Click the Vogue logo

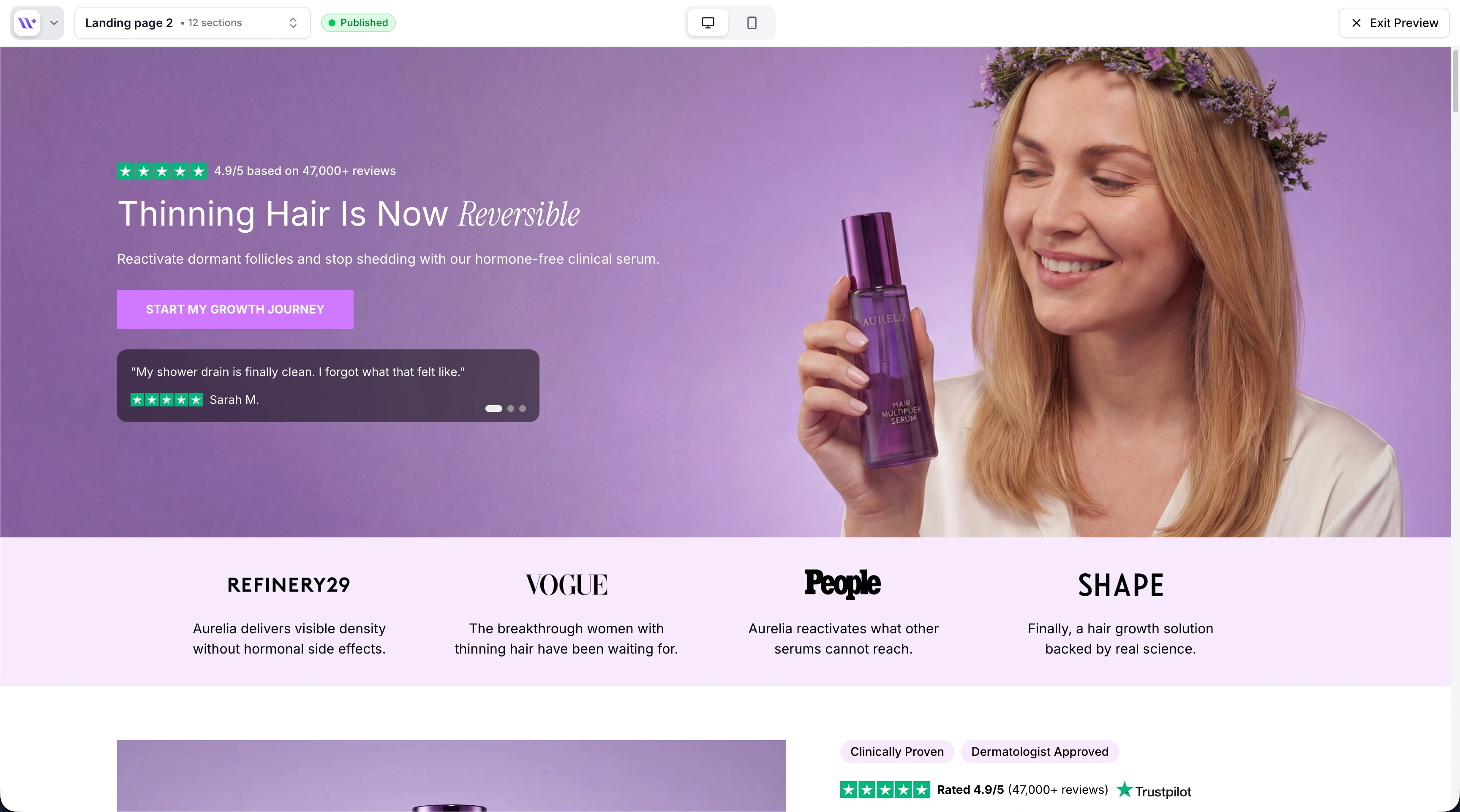(566, 585)
